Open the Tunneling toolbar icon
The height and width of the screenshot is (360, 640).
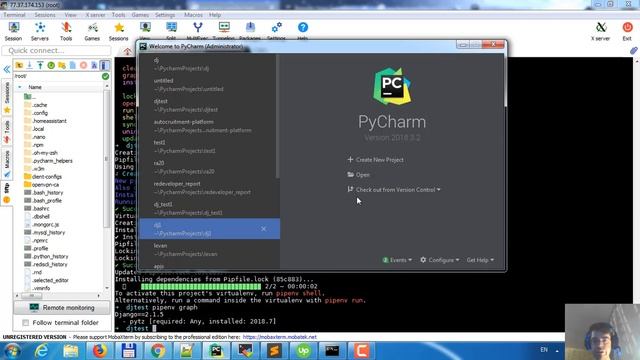[x=224, y=30]
